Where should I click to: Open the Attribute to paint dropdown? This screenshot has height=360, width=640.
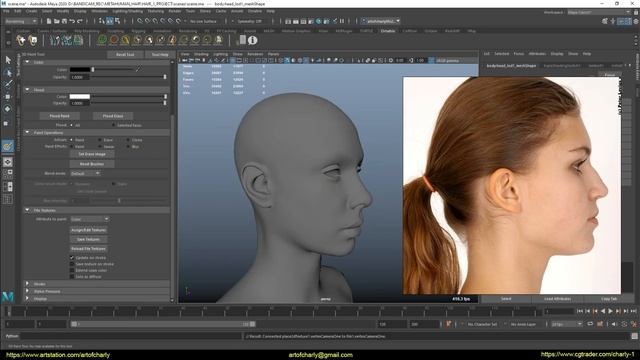tap(90, 219)
